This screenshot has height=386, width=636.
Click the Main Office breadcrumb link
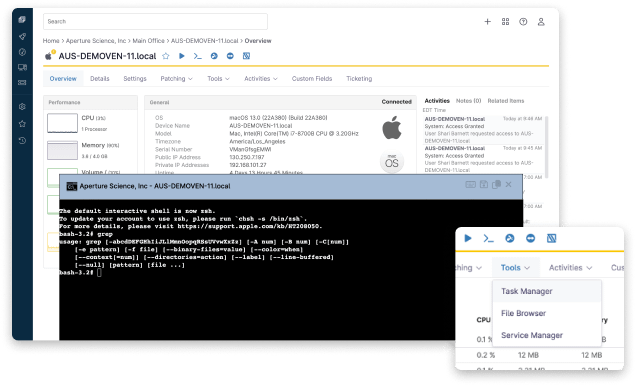[148, 41]
